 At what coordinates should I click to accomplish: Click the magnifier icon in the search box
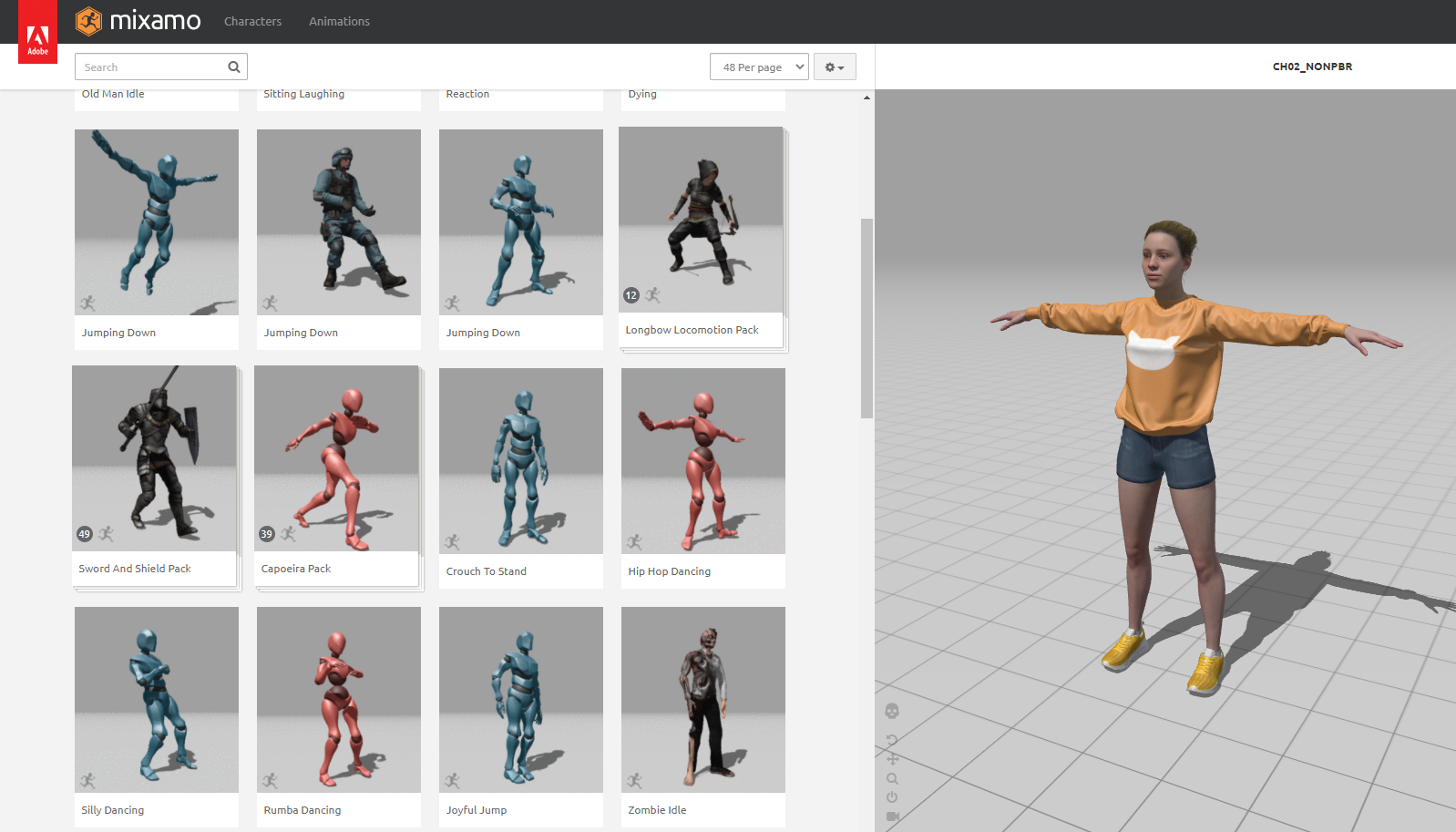[234, 67]
